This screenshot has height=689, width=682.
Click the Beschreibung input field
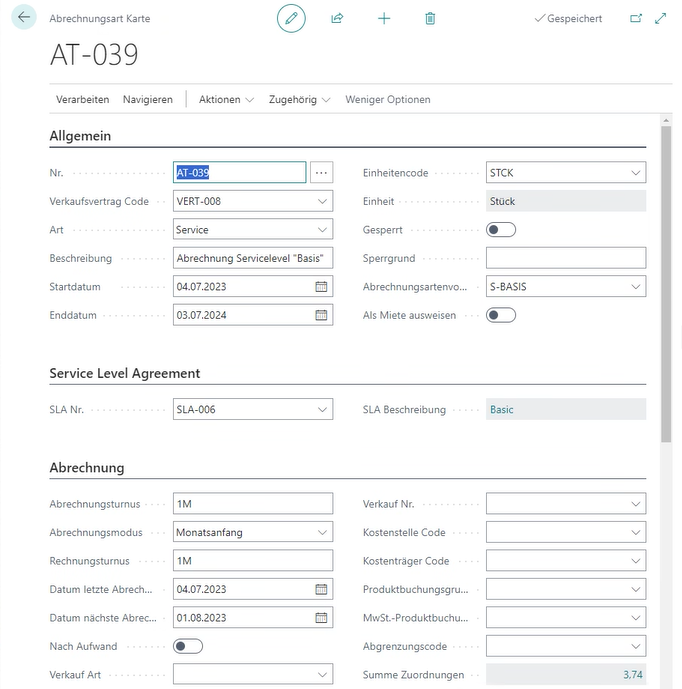point(252,258)
